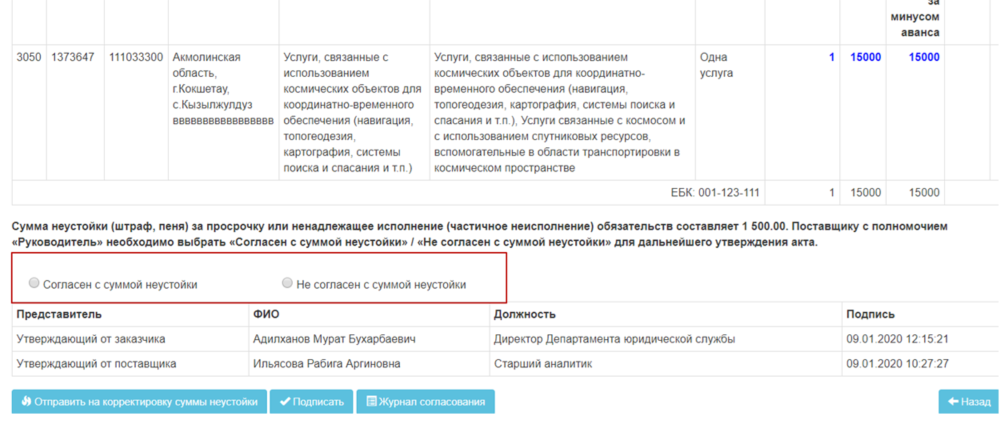Click blue 15000 in the 'за минусом аванса' column
The height and width of the screenshot is (430, 1007).
[924, 58]
